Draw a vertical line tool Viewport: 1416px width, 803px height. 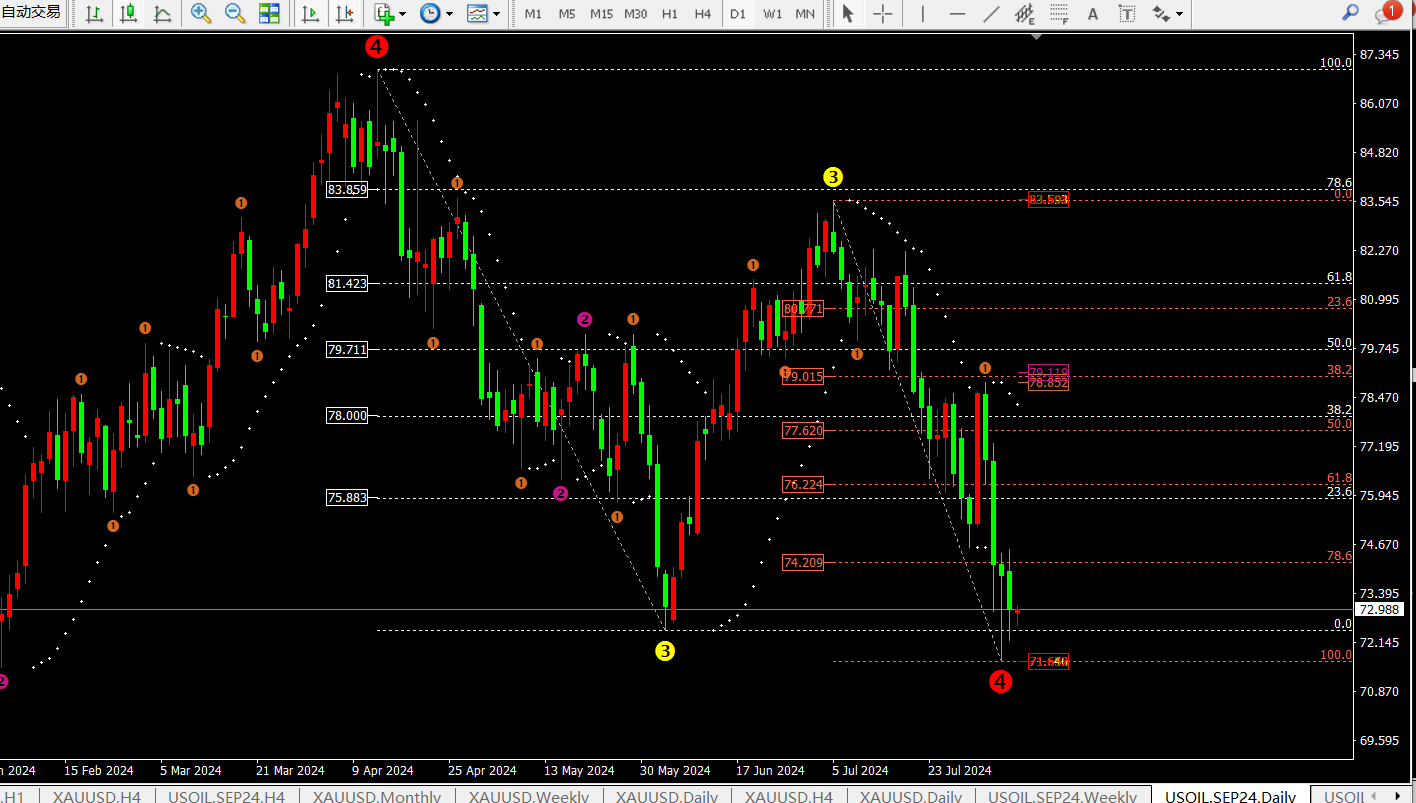tap(922, 14)
